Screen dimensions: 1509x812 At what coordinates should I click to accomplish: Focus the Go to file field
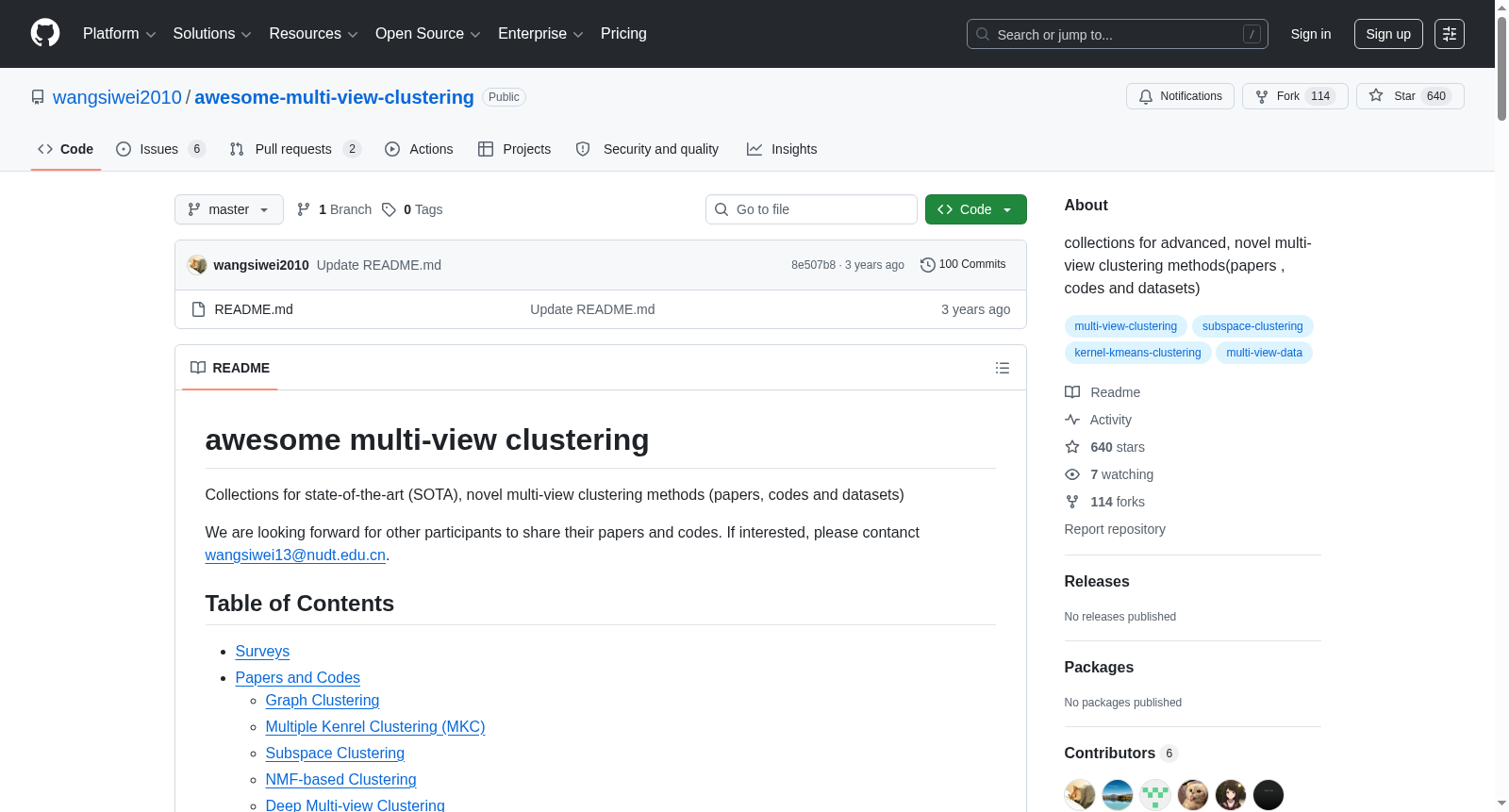pyautogui.click(x=811, y=209)
